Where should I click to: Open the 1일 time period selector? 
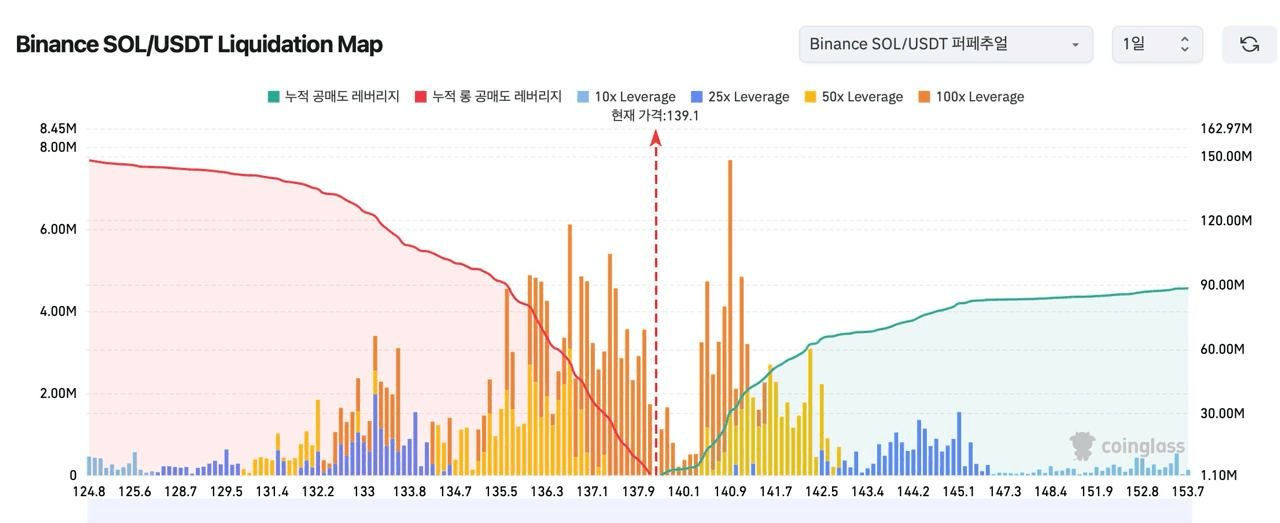pyautogui.click(x=1156, y=44)
